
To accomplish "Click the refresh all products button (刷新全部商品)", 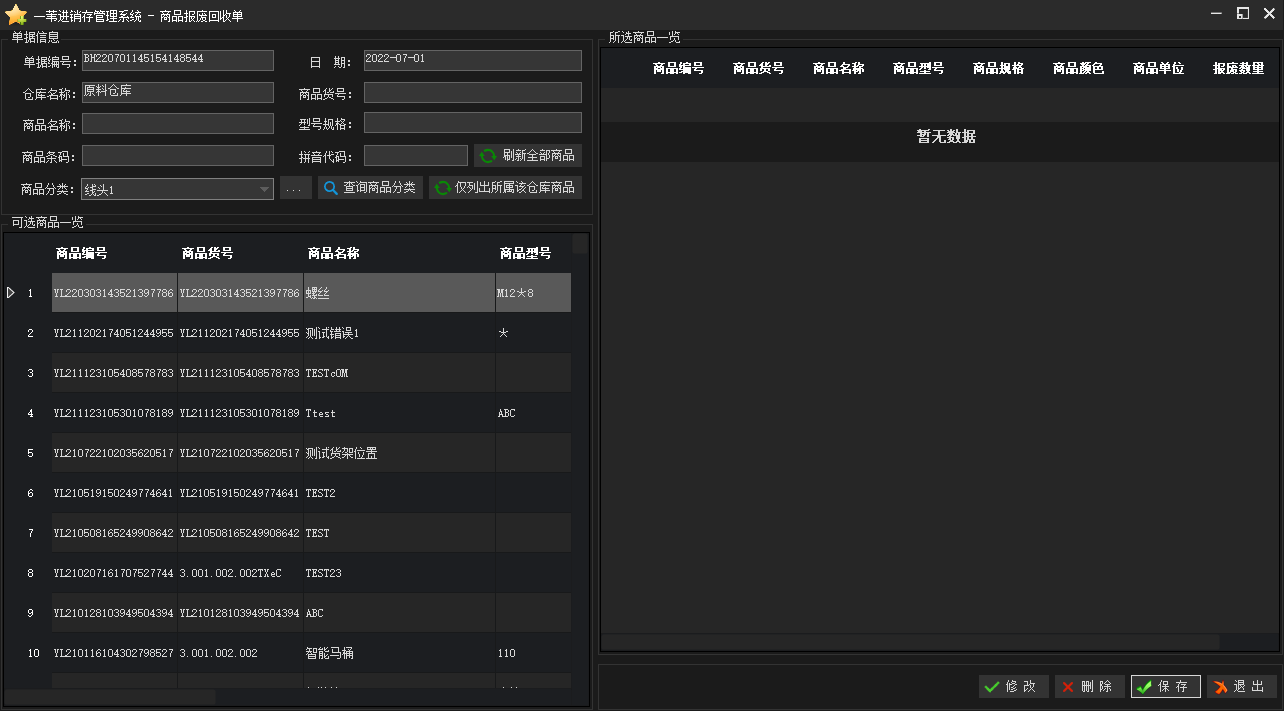I will tap(528, 156).
